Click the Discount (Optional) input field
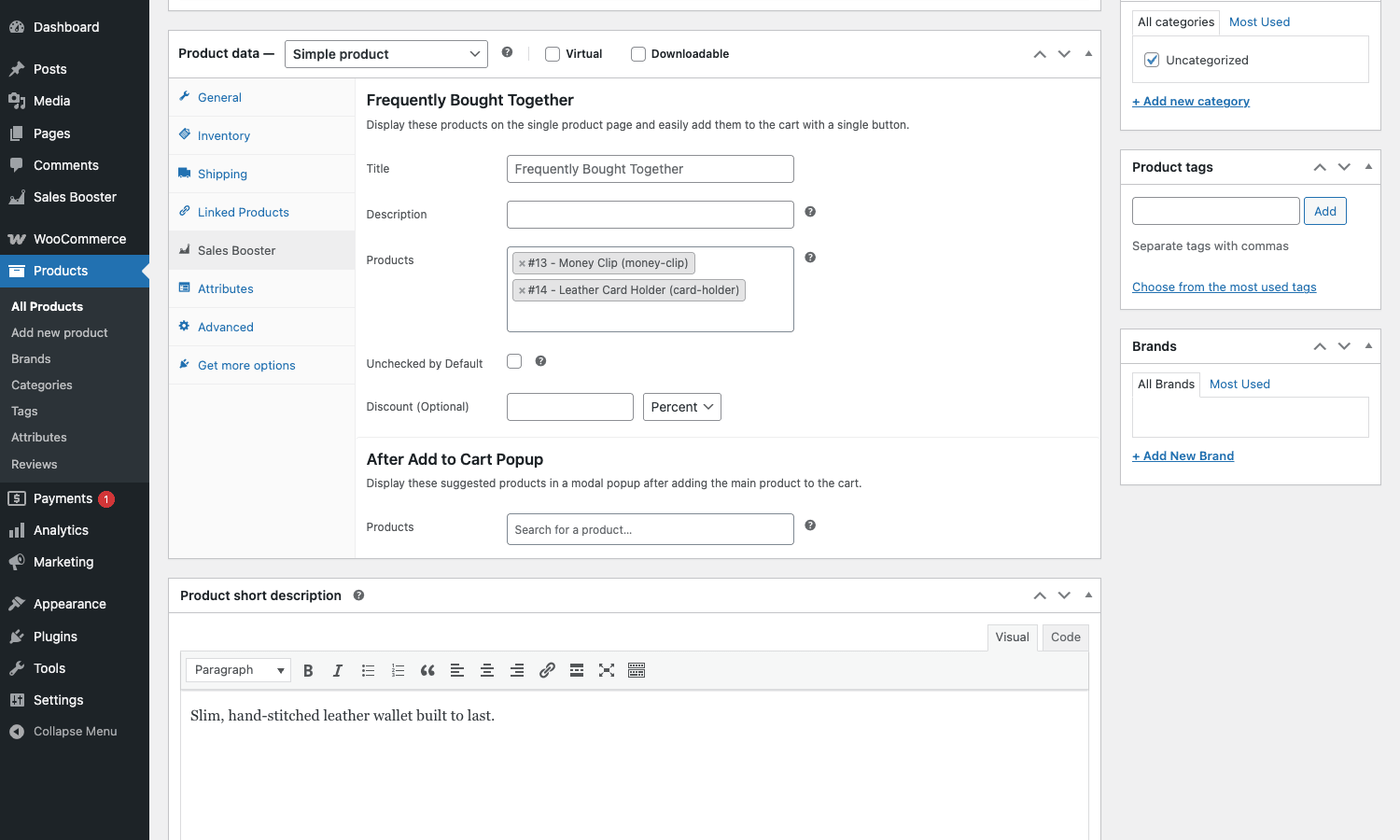1400x840 pixels. (x=569, y=407)
